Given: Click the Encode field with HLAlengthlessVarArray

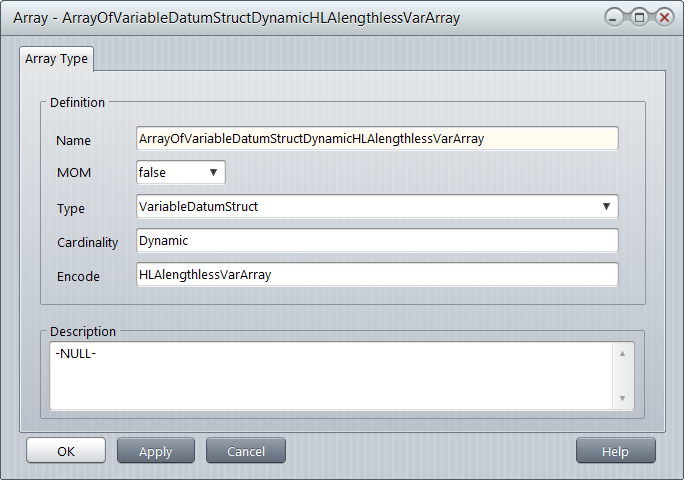Looking at the screenshot, I should pyautogui.click(x=377, y=275).
